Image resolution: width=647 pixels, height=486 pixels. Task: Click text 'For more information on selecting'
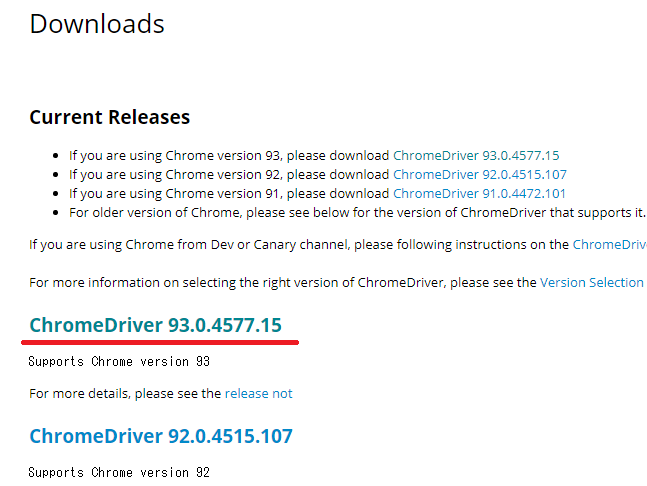pyautogui.click(x=132, y=283)
